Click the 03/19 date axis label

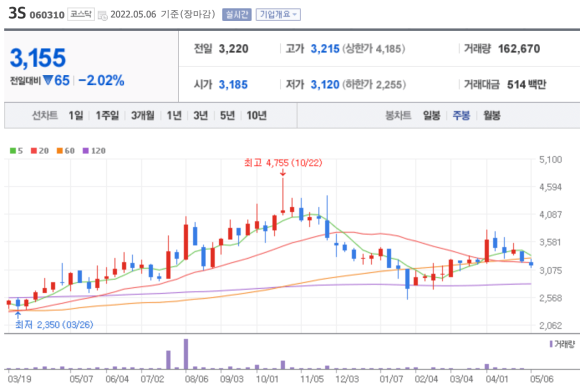click(19, 379)
